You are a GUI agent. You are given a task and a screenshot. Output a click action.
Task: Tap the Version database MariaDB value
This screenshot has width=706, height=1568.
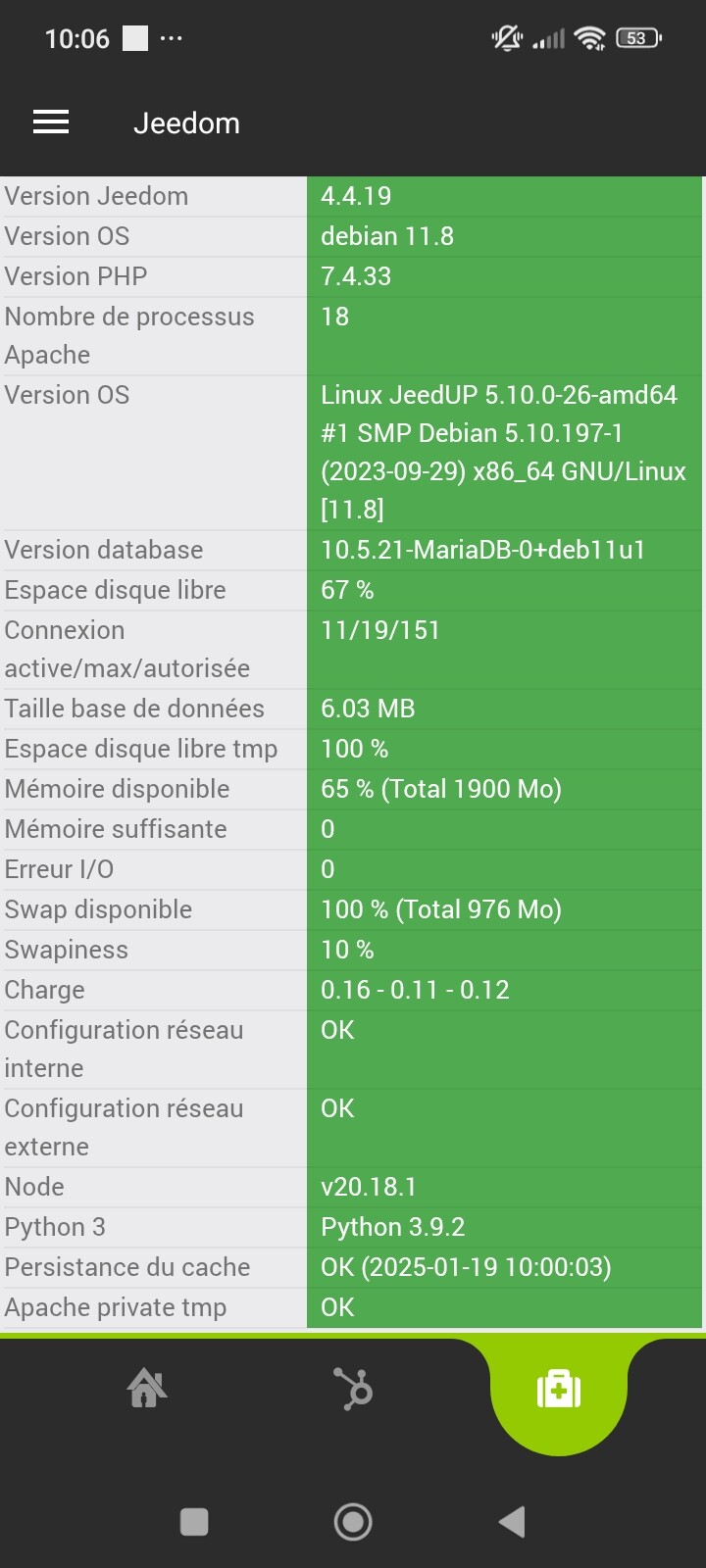point(504,550)
